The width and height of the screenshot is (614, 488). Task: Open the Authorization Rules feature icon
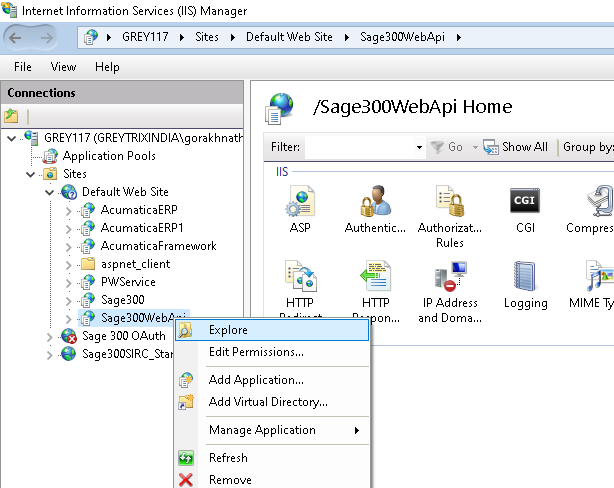tap(450, 201)
